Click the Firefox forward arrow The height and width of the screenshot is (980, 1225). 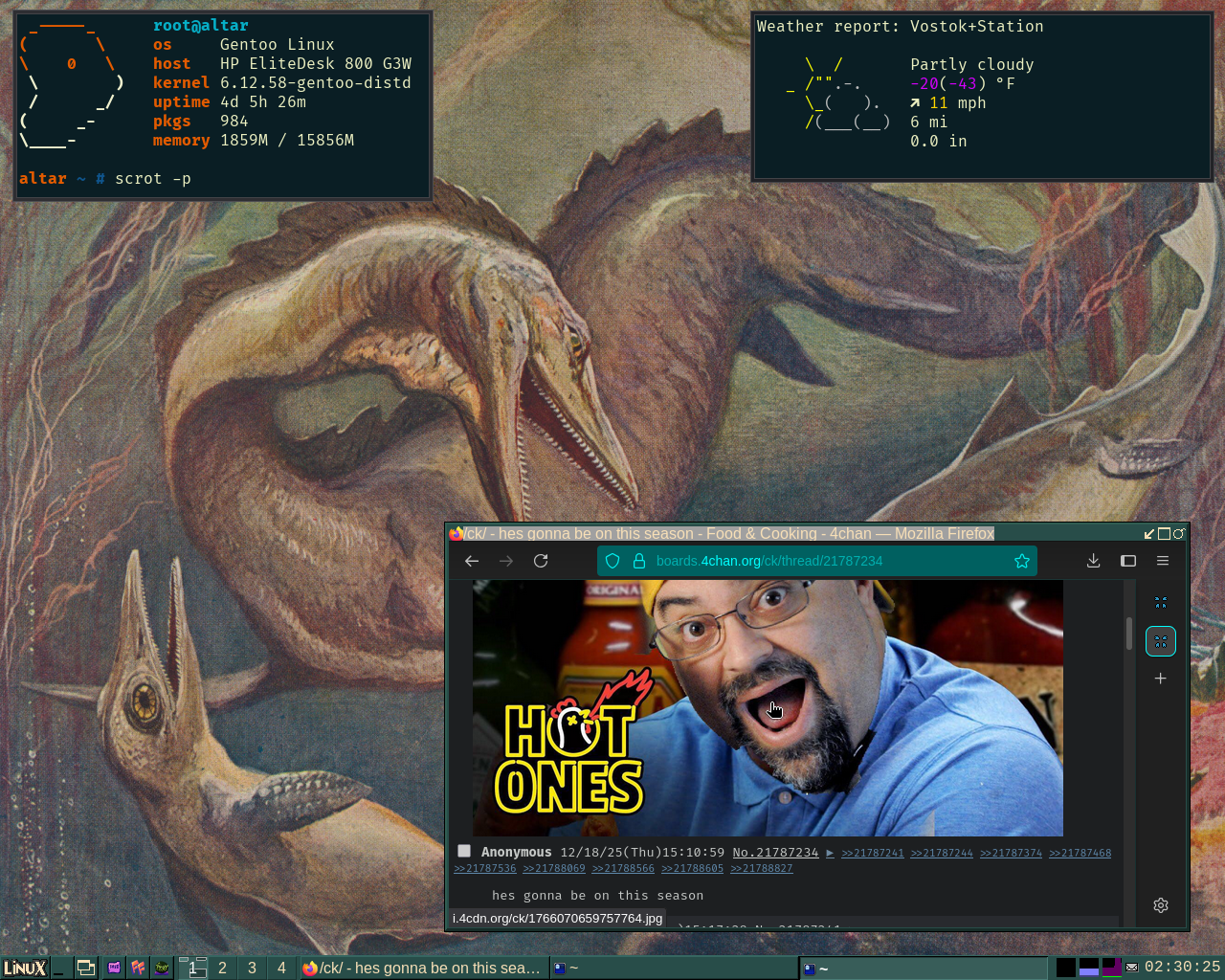(x=506, y=561)
